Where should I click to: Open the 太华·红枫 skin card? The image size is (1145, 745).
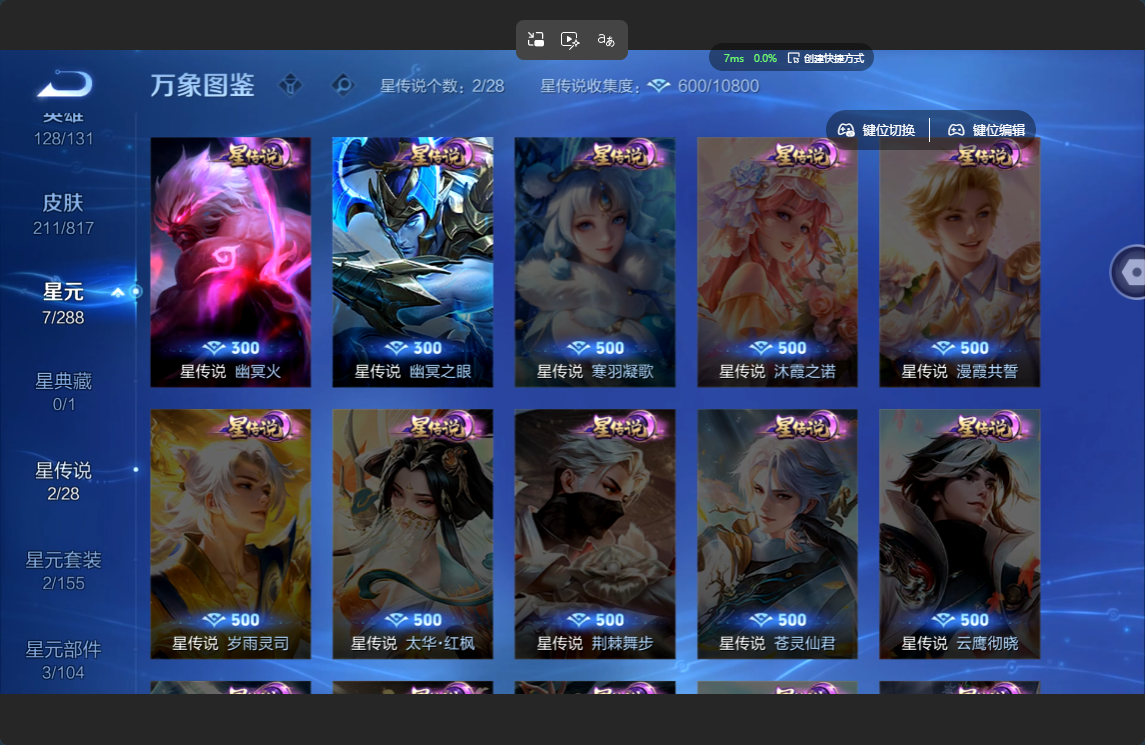tap(413, 534)
